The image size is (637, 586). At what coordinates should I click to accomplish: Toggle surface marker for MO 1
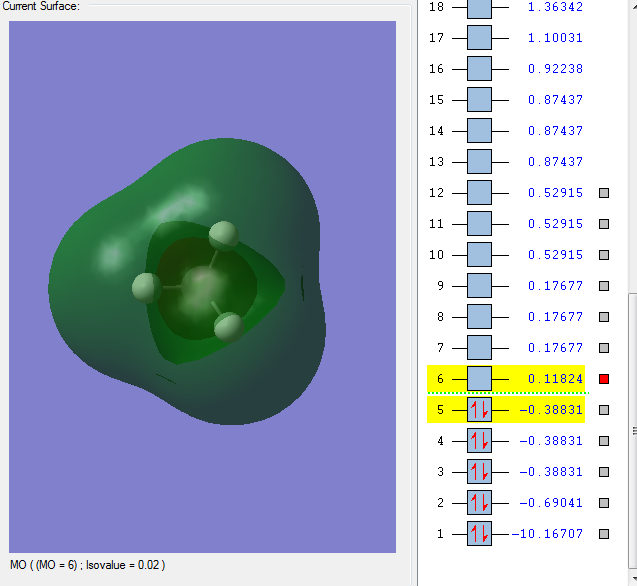click(604, 534)
